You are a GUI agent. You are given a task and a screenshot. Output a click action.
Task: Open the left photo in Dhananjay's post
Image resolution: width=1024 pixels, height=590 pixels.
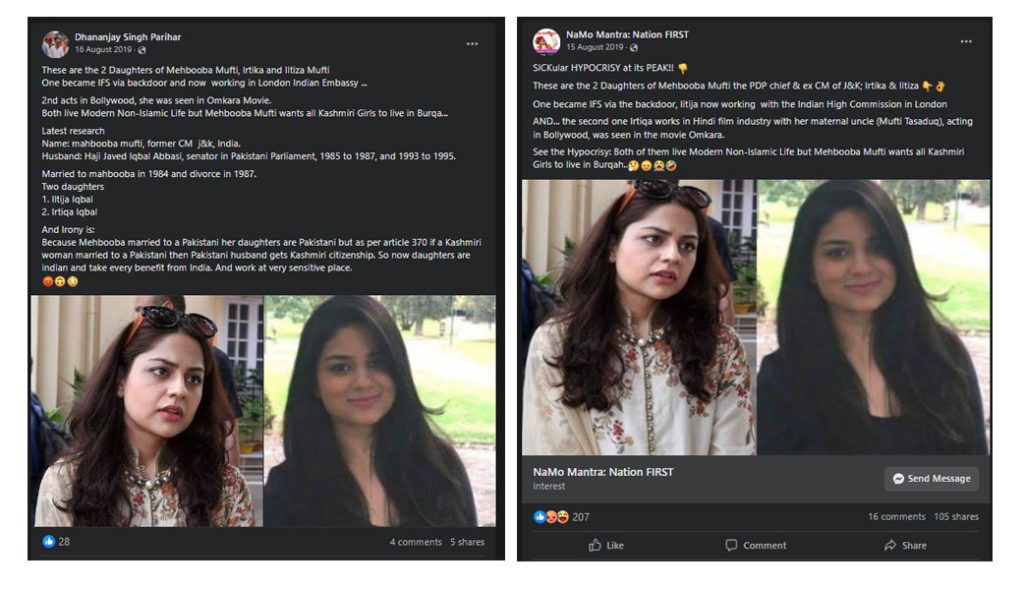coord(147,411)
